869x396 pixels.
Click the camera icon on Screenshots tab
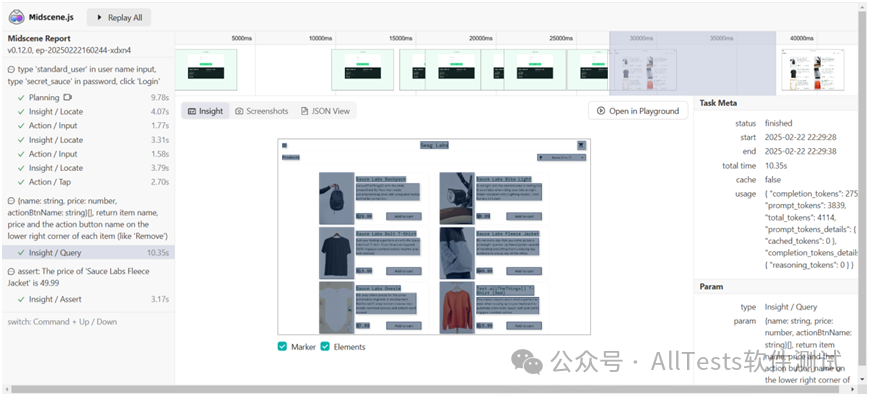tap(239, 111)
